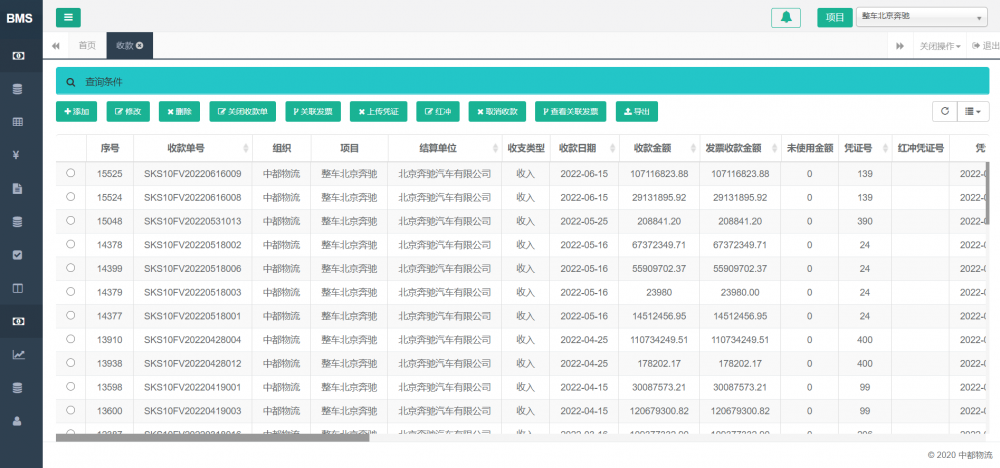The image size is (1000, 468).
Task: Click the 关闭收款单 button
Action: point(243,112)
